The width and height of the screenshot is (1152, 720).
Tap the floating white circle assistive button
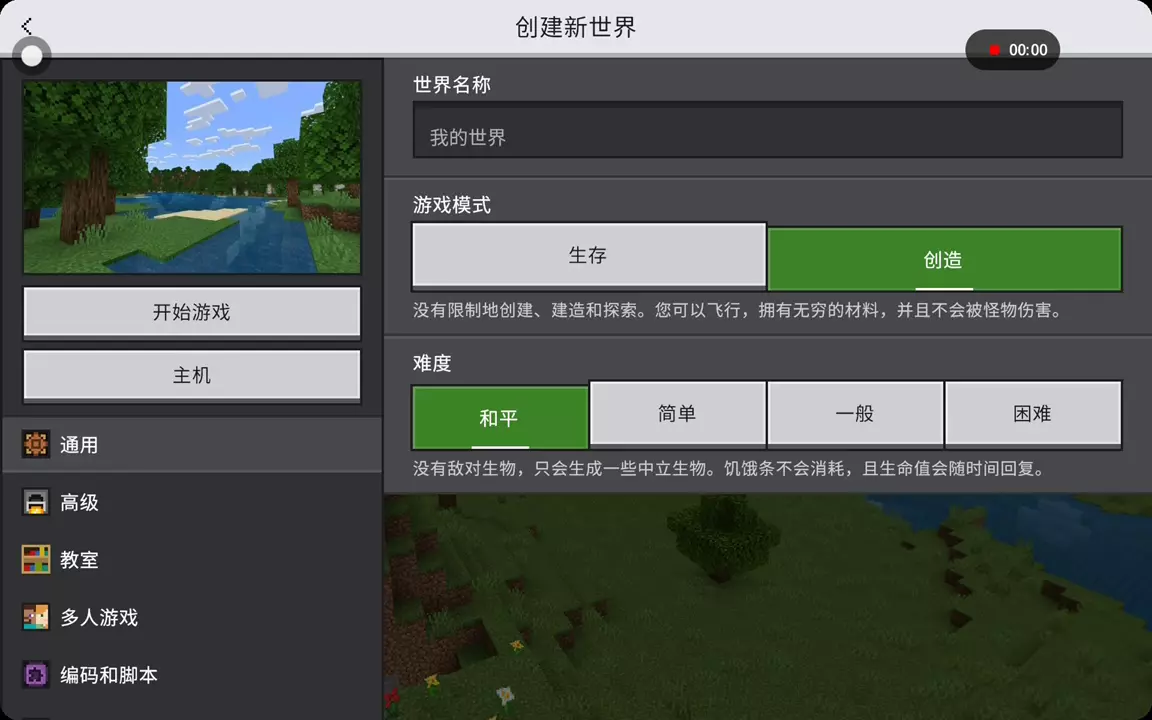pos(32,56)
